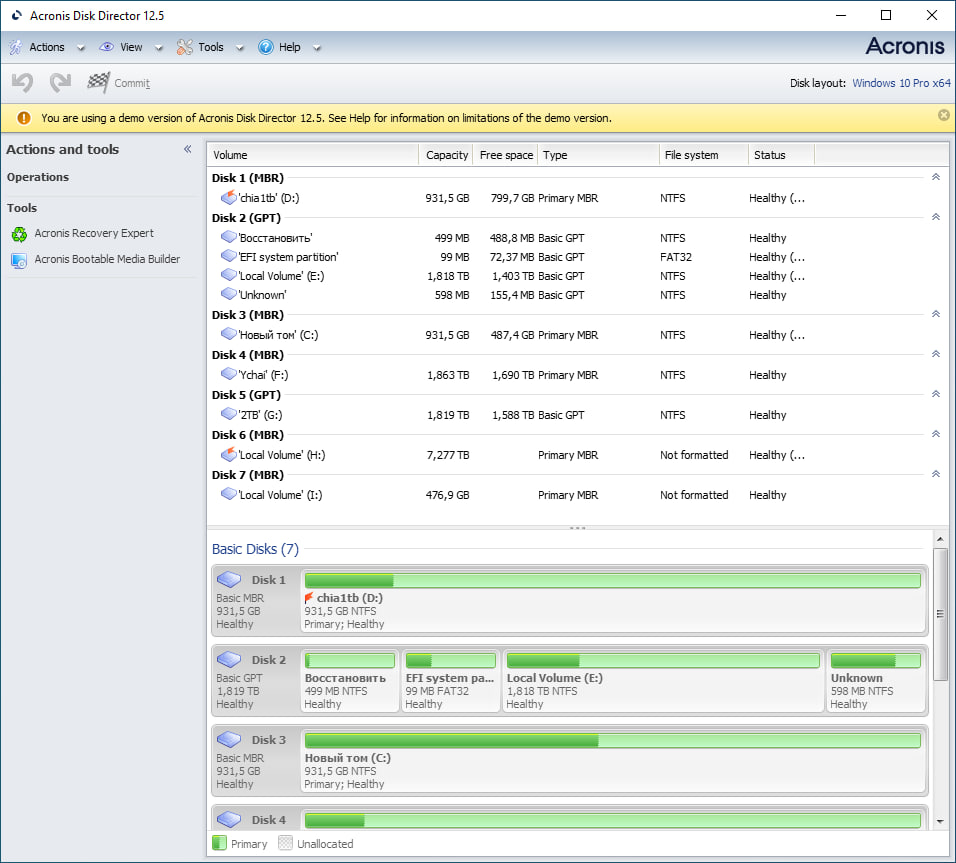This screenshot has width=956, height=863.
Task: Sort by the File system column header
Action: pyautogui.click(x=704, y=155)
